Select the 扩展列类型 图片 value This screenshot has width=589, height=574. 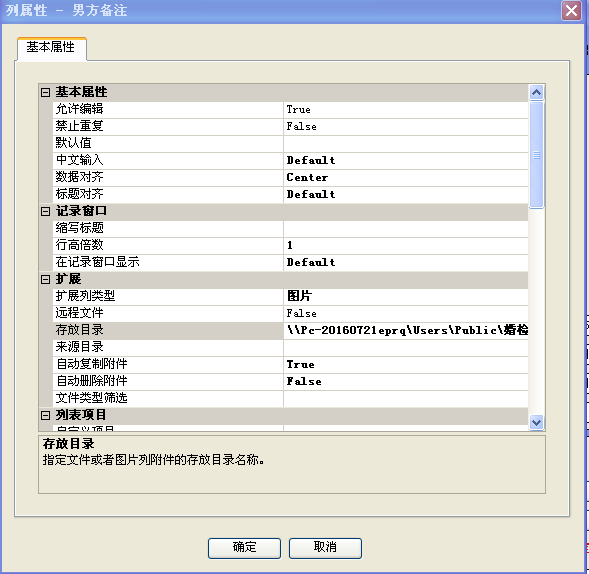pyautogui.click(x=406, y=297)
